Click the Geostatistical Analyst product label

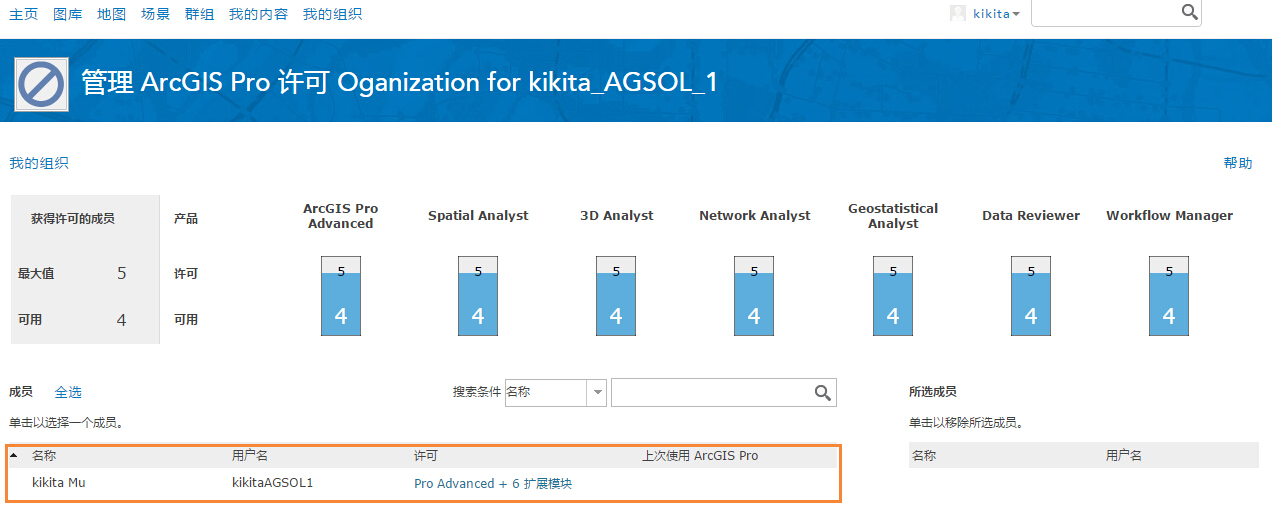893,216
